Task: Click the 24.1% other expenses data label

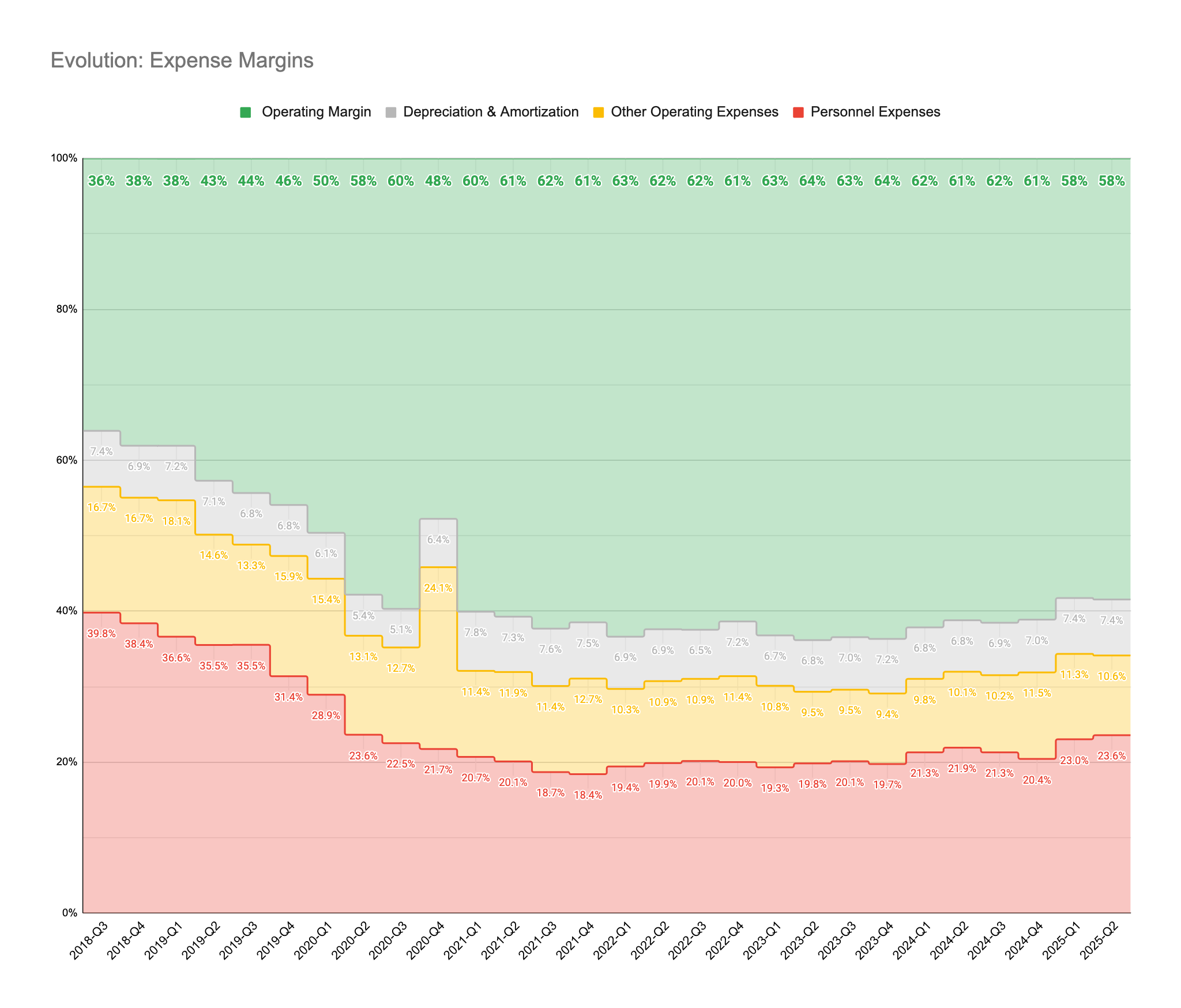Action: [438, 588]
